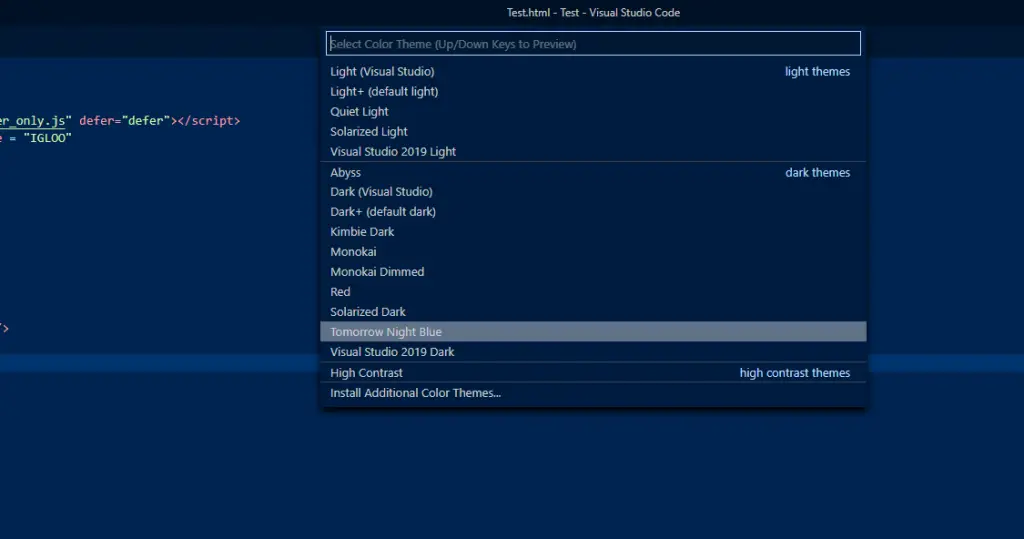1024x539 pixels.
Task: Select the Kimbie Dark theme
Action: coord(593,232)
